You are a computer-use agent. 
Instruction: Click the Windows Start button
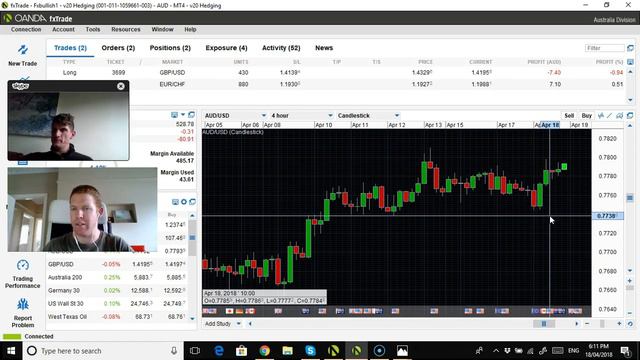coord(11,351)
